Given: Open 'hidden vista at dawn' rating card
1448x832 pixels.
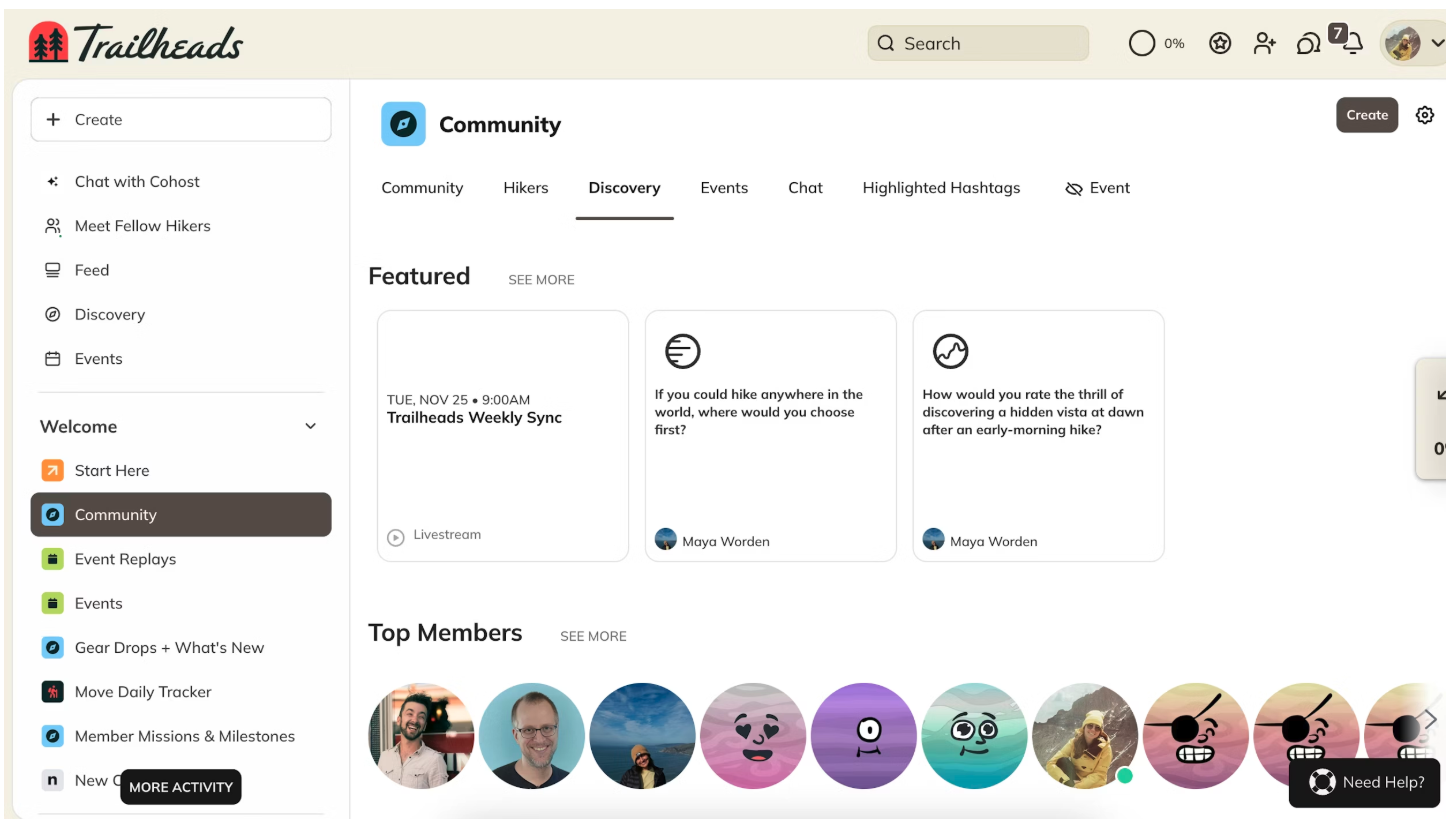Looking at the screenshot, I should click(1039, 436).
